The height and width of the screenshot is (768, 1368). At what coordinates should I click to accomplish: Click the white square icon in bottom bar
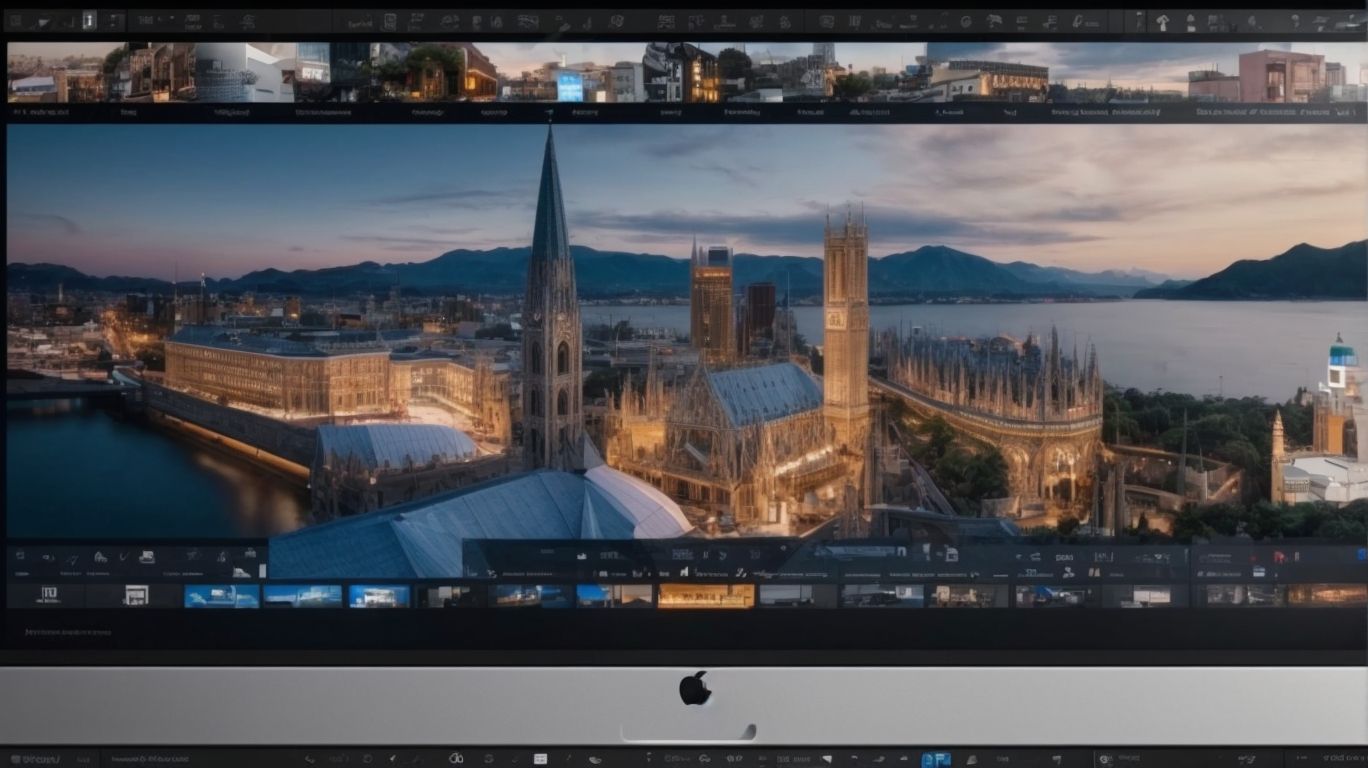[540, 759]
